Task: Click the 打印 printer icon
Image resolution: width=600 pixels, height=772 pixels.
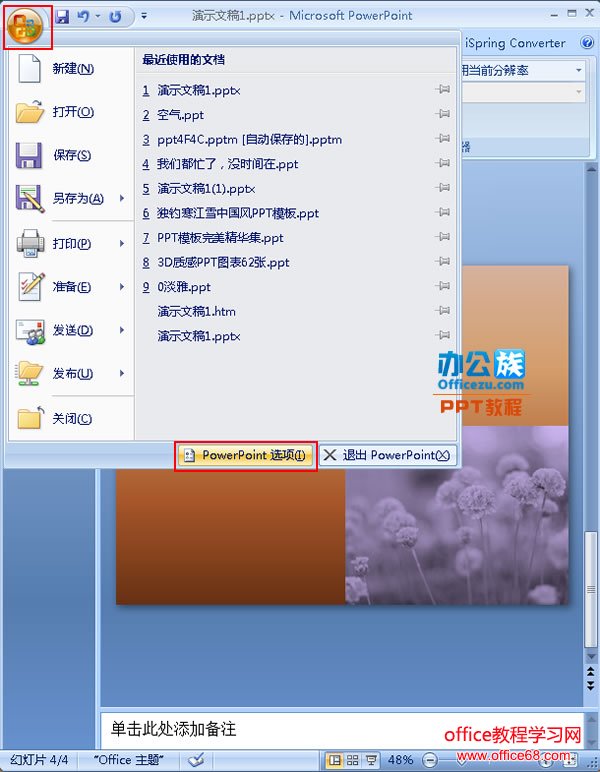Action: (x=31, y=243)
